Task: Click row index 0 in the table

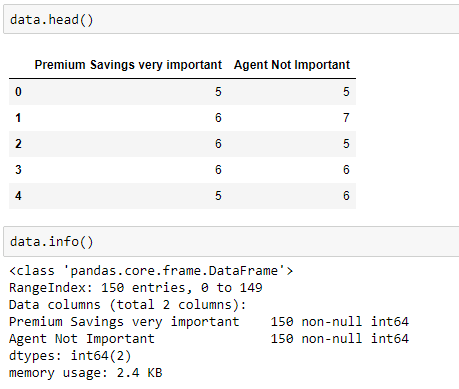Action: pyautogui.click(x=18, y=92)
